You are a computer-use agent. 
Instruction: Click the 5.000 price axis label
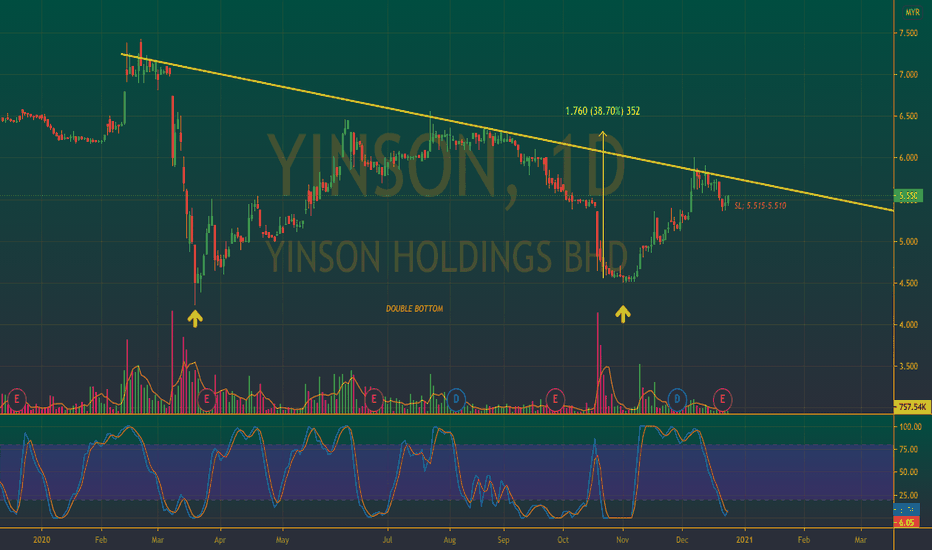tap(908, 242)
